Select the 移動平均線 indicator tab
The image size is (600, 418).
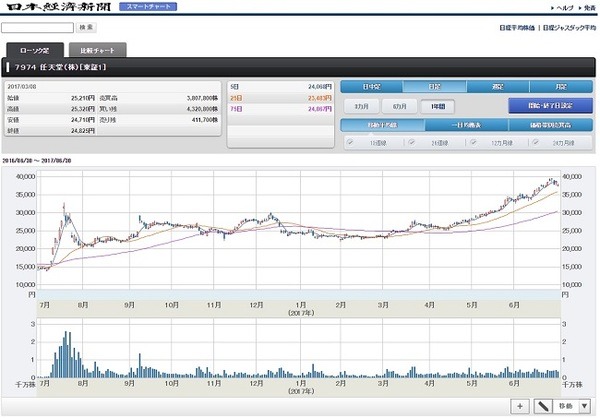pyautogui.click(x=382, y=125)
